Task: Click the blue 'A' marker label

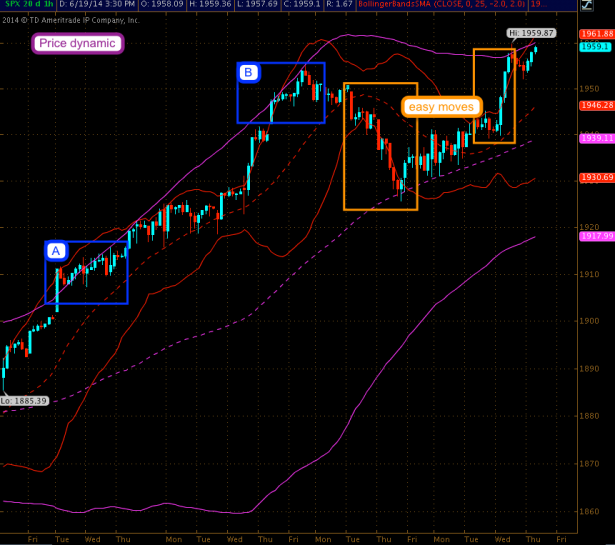Action: (57, 249)
